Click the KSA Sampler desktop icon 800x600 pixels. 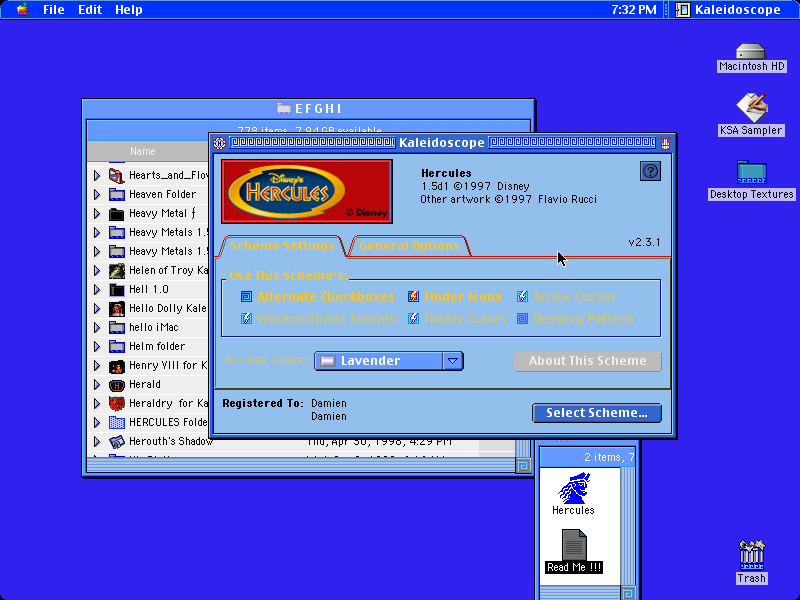click(752, 108)
